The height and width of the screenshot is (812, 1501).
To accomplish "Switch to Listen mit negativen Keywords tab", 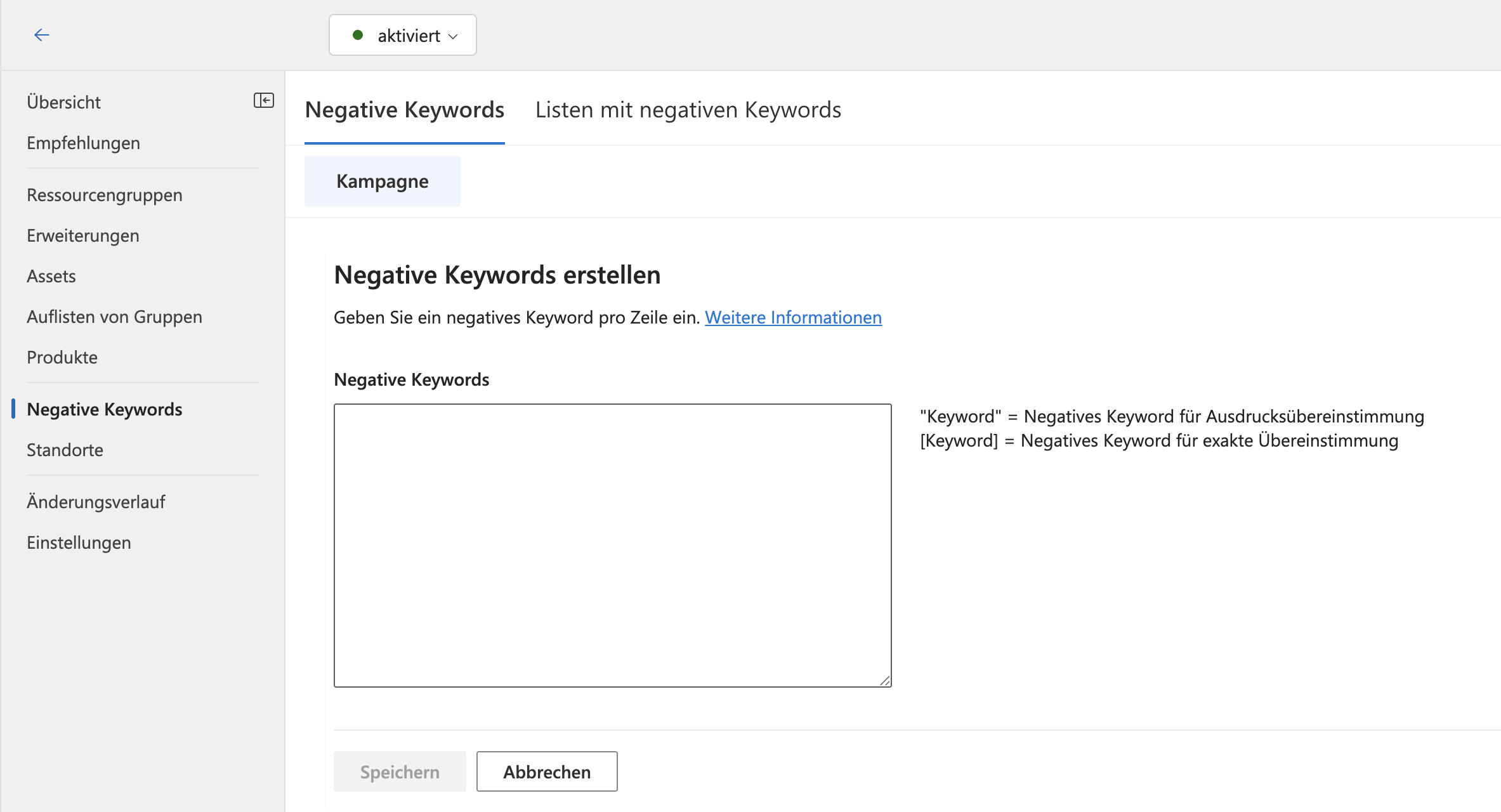I will click(688, 110).
